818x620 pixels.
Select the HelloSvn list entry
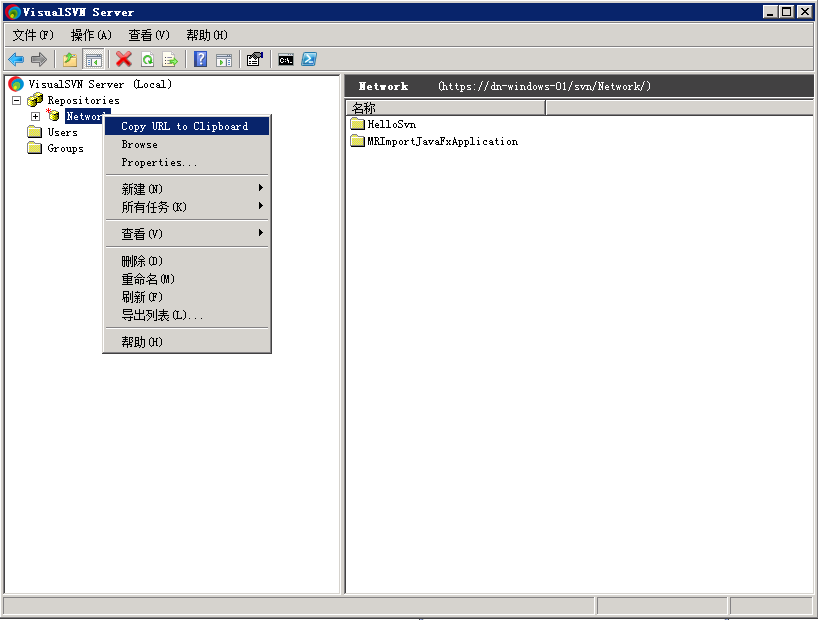392,124
